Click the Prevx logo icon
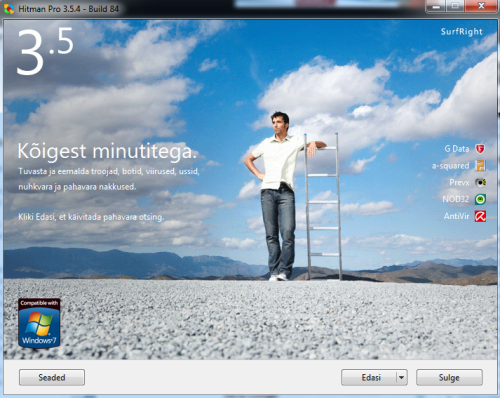This screenshot has height=398, width=500. [480, 182]
